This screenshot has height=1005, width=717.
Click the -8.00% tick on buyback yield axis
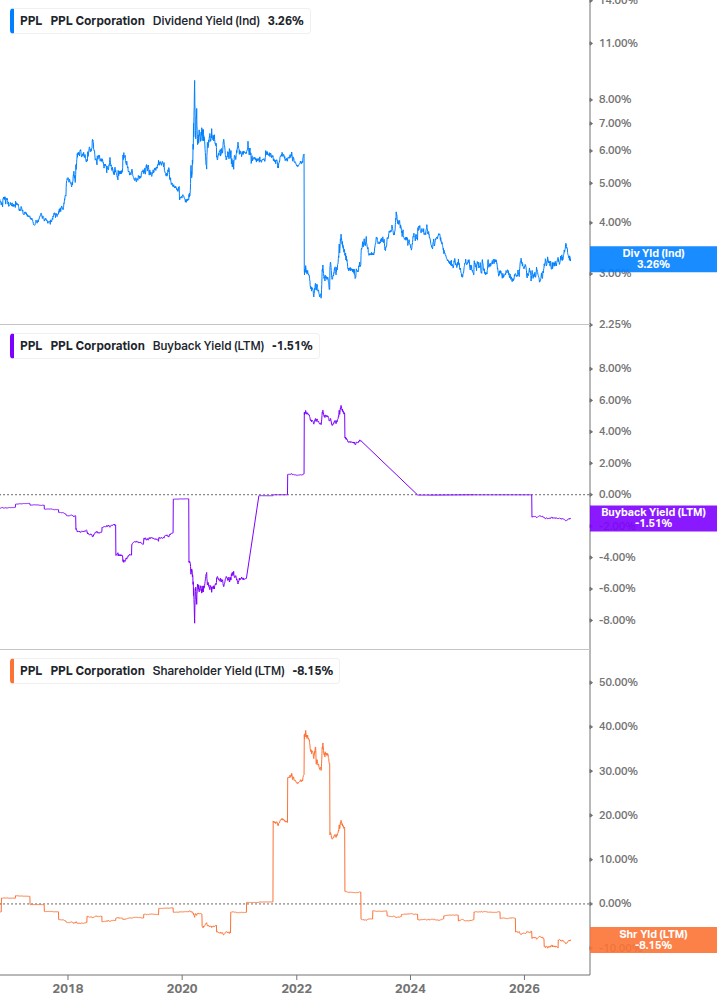tap(617, 620)
